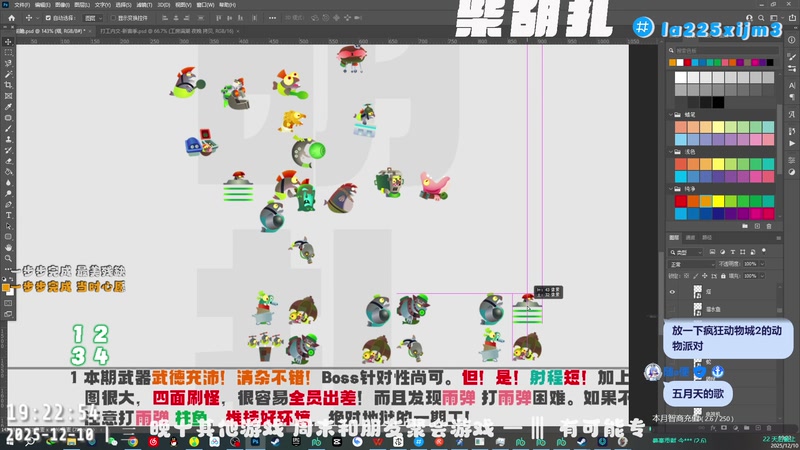Create new swatch group folder icon
The width and height of the screenshot is (800, 450).
click(x=745, y=226)
